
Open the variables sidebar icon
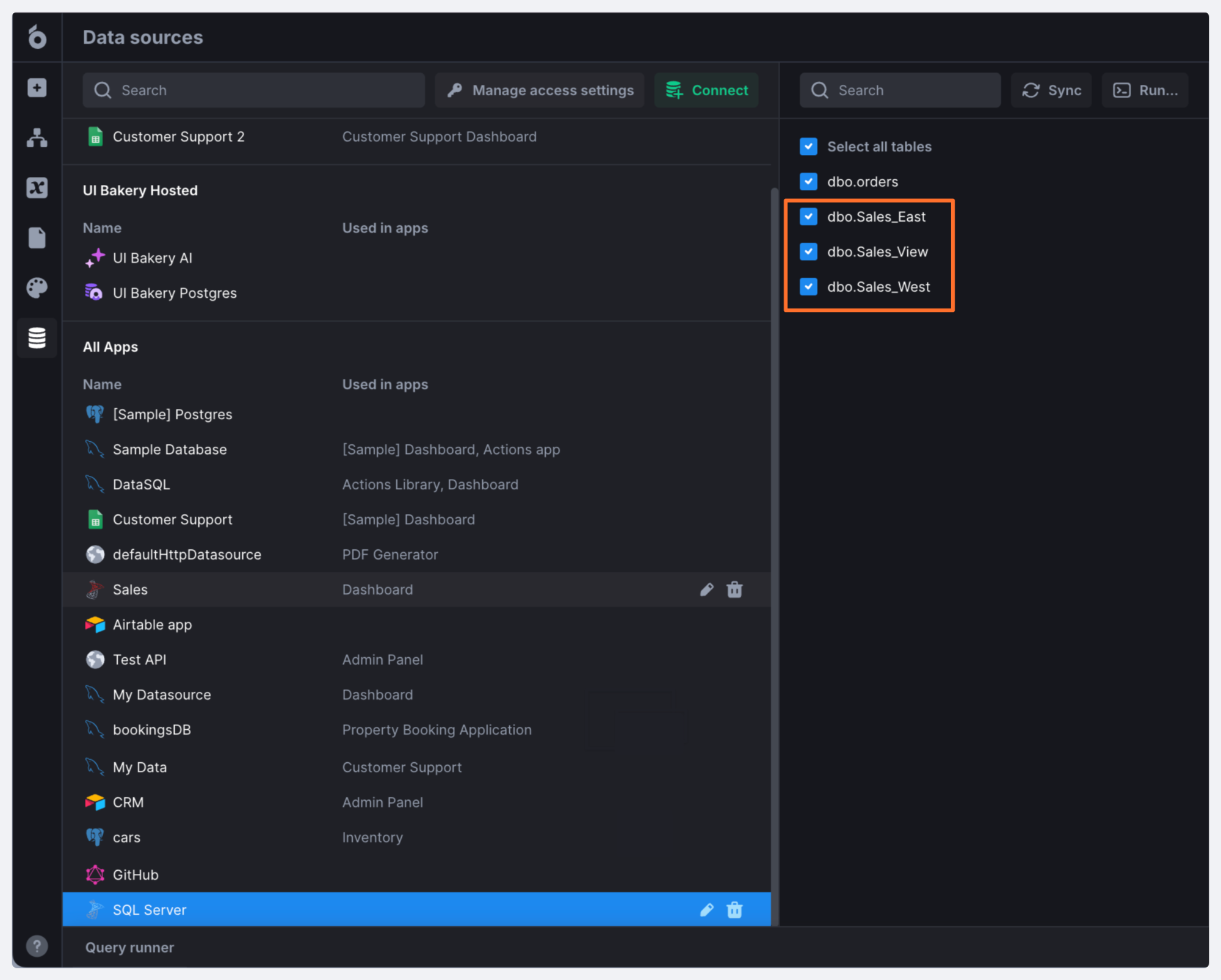[37, 188]
